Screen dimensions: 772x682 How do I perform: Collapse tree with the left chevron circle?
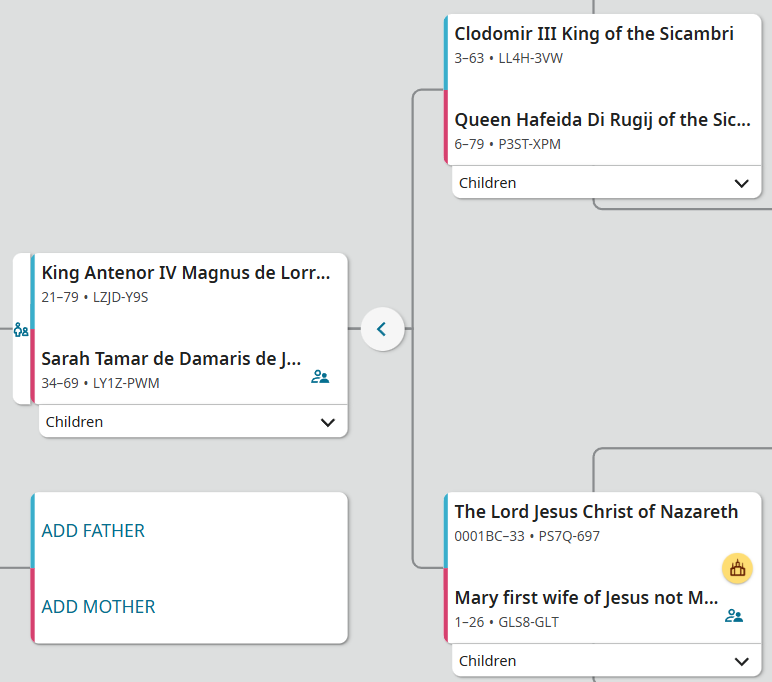pyautogui.click(x=382, y=328)
